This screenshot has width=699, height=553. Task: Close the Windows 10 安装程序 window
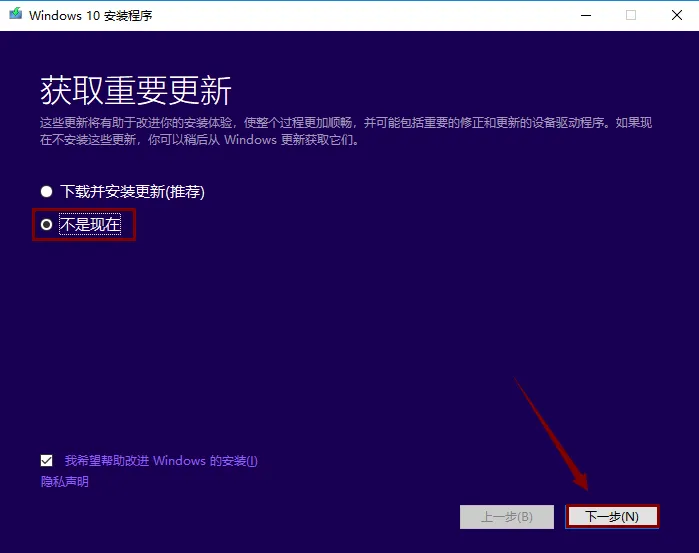(x=677, y=15)
